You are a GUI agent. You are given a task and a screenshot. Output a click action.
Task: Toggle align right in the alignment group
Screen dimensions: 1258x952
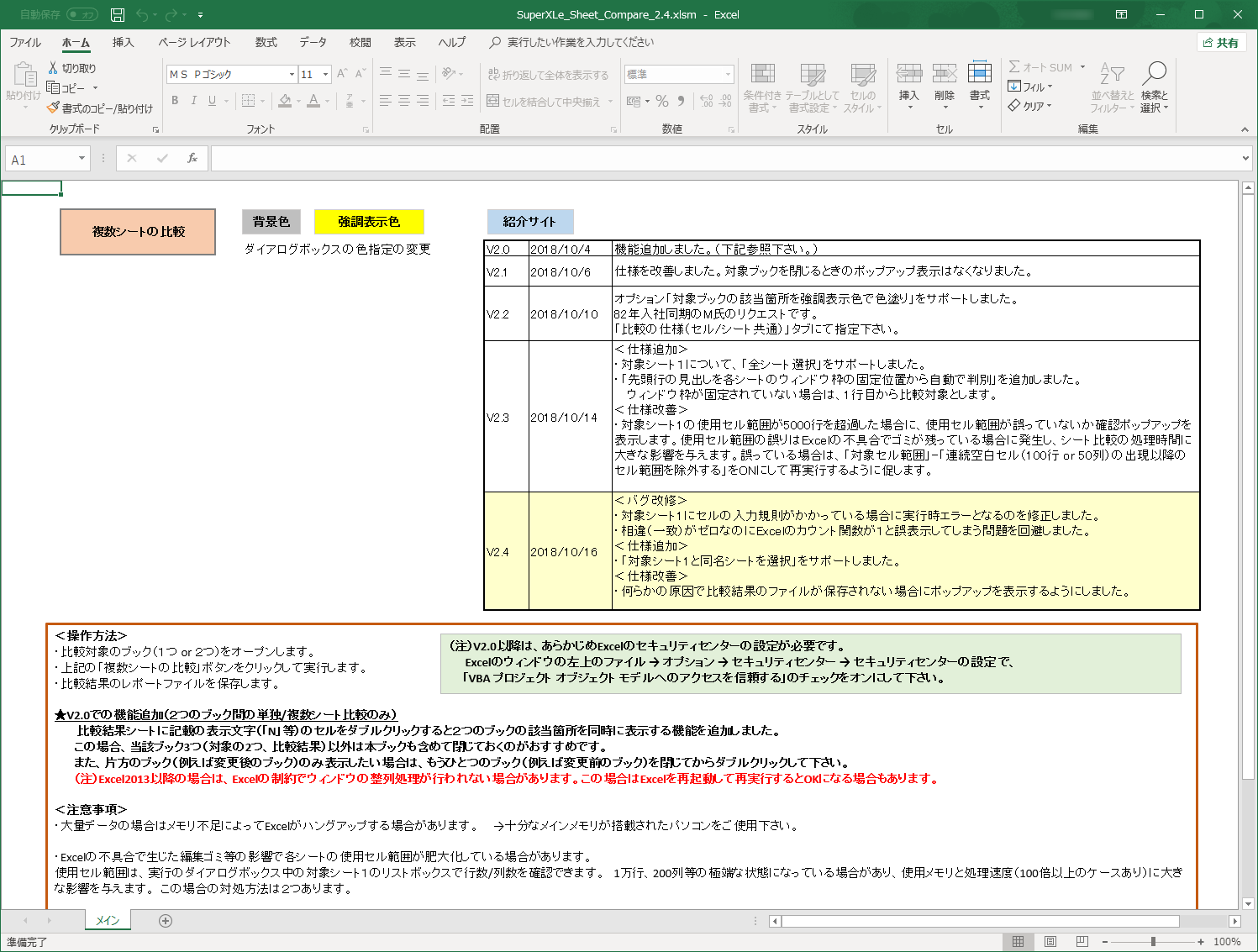[x=423, y=101]
